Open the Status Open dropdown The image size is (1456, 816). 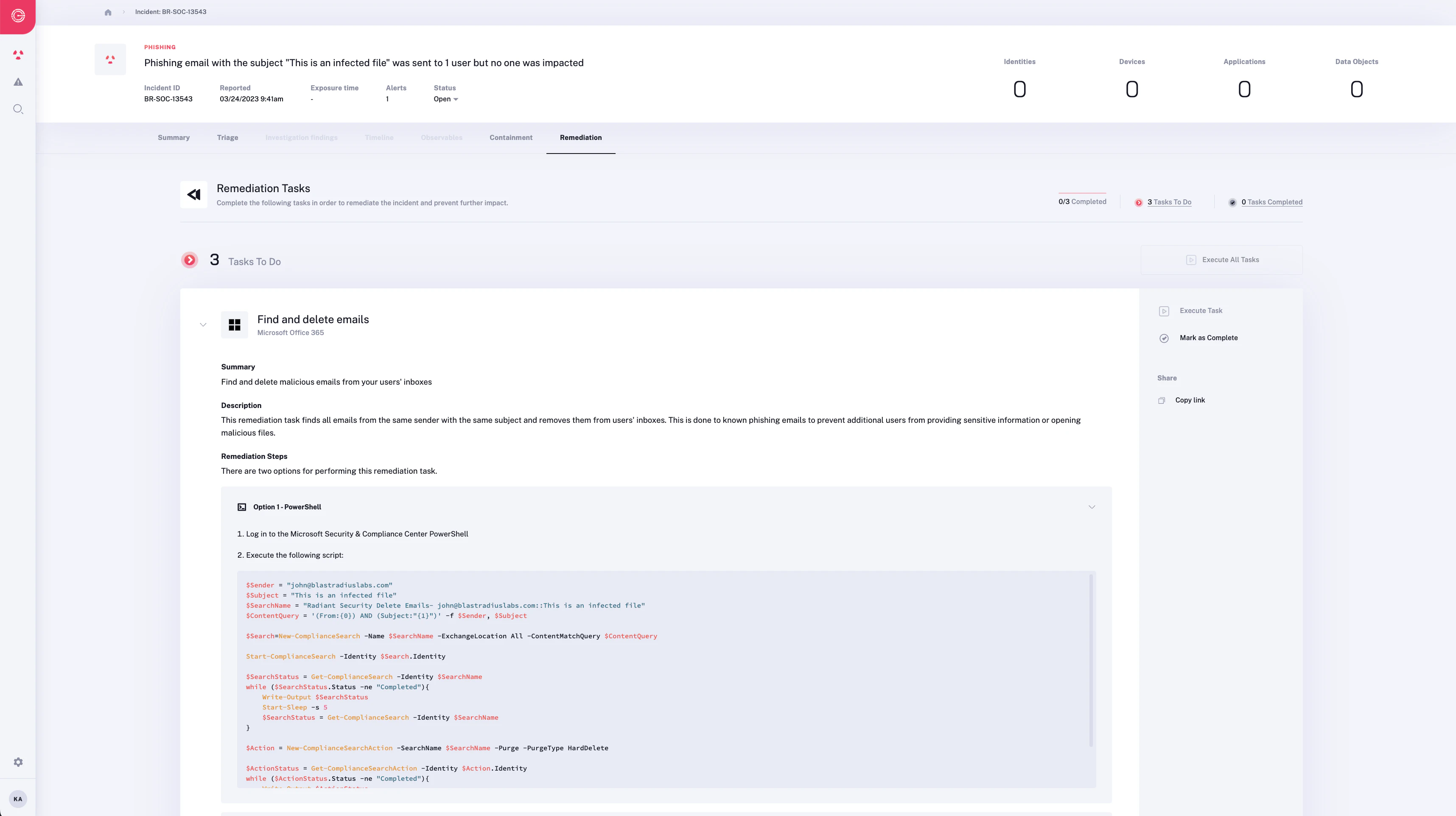[446, 100]
